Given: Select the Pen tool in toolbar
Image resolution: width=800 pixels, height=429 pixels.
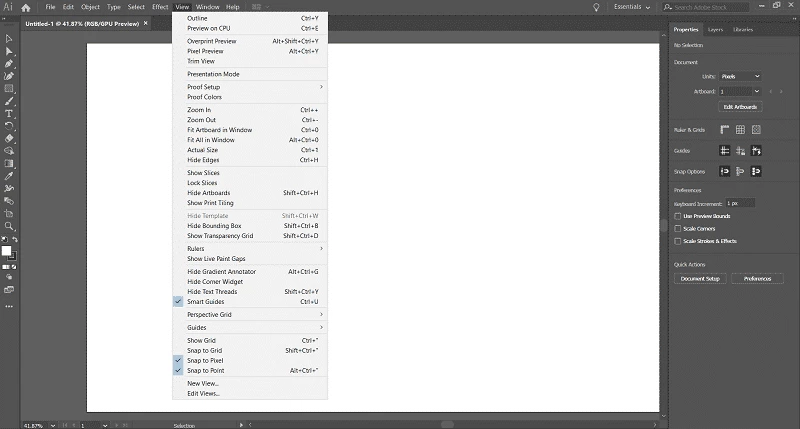Looking at the screenshot, I should click(9, 63).
